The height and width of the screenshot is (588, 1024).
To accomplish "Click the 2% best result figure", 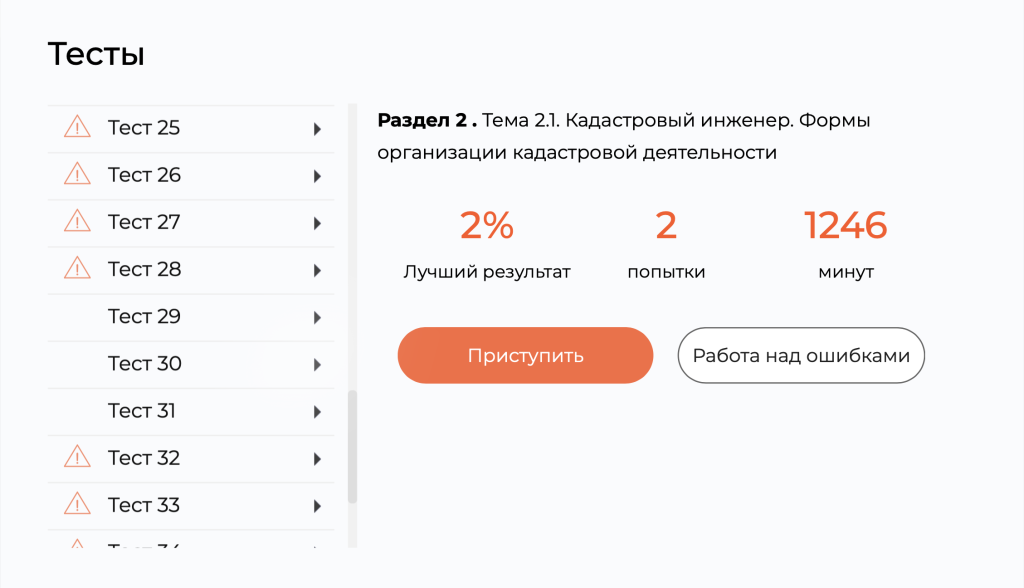I will click(486, 224).
